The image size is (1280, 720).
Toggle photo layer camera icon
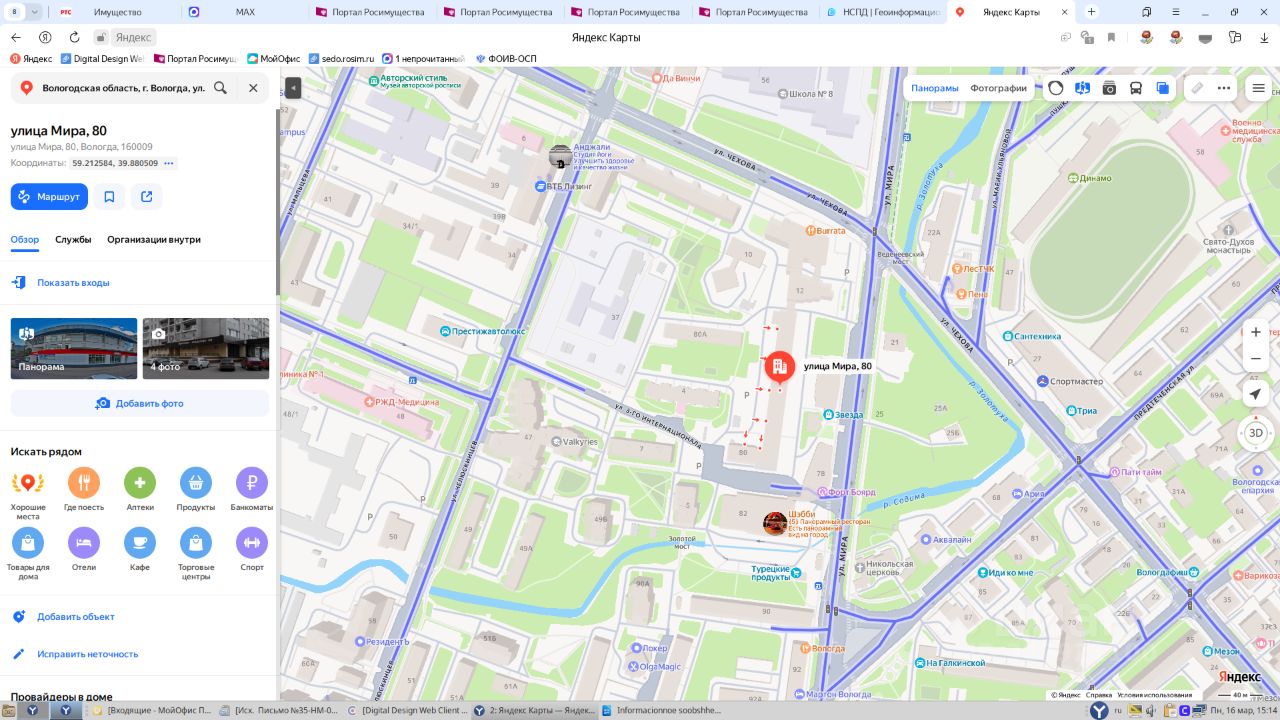click(x=1109, y=88)
